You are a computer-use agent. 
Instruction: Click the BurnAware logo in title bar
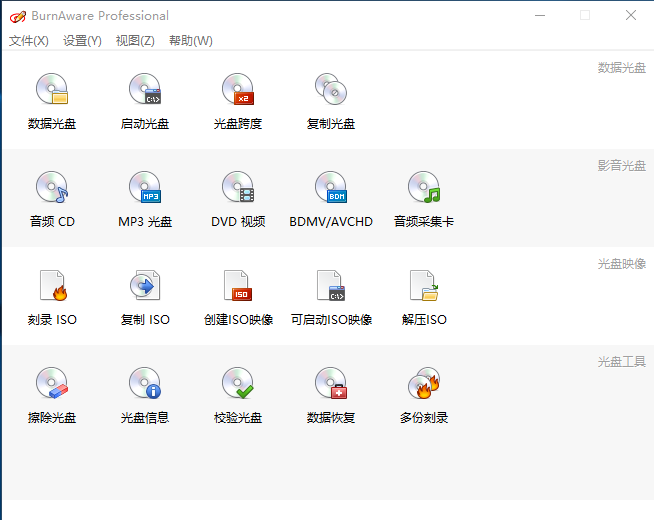pyautogui.click(x=18, y=16)
